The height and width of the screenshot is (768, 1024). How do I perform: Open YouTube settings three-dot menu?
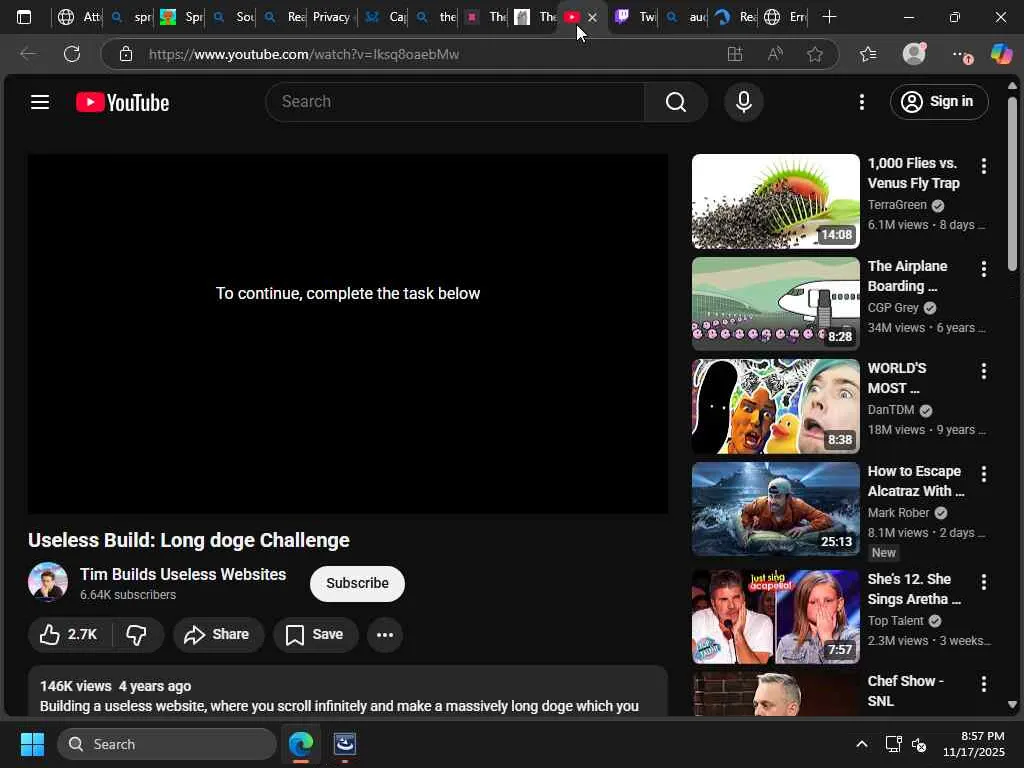pos(861,102)
